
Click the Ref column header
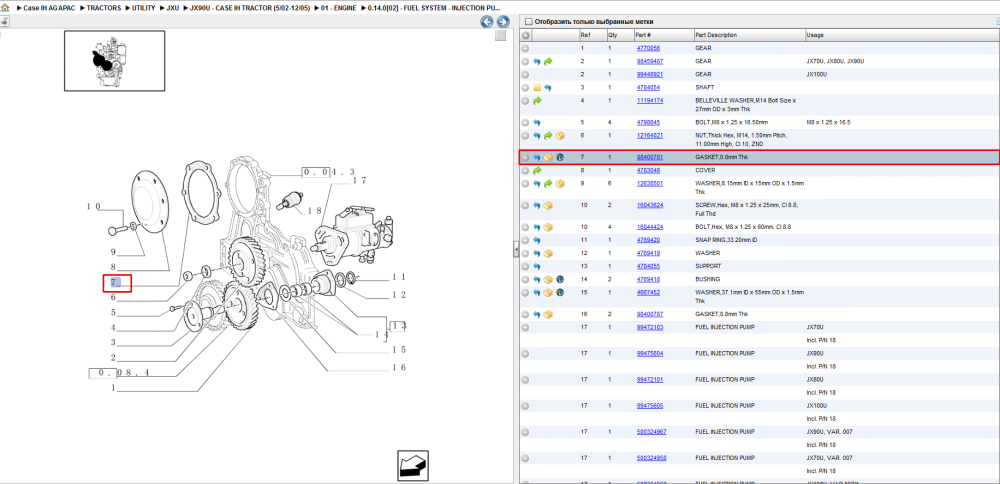point(591,35)
